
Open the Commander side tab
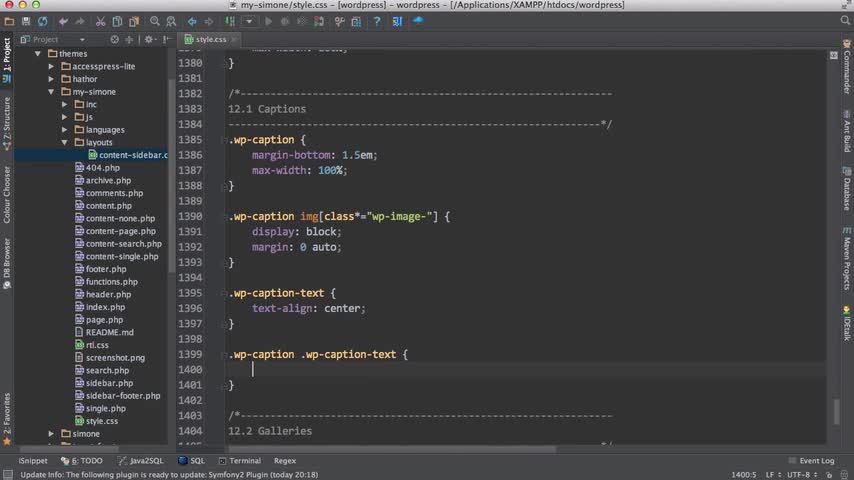click(847, 66)
